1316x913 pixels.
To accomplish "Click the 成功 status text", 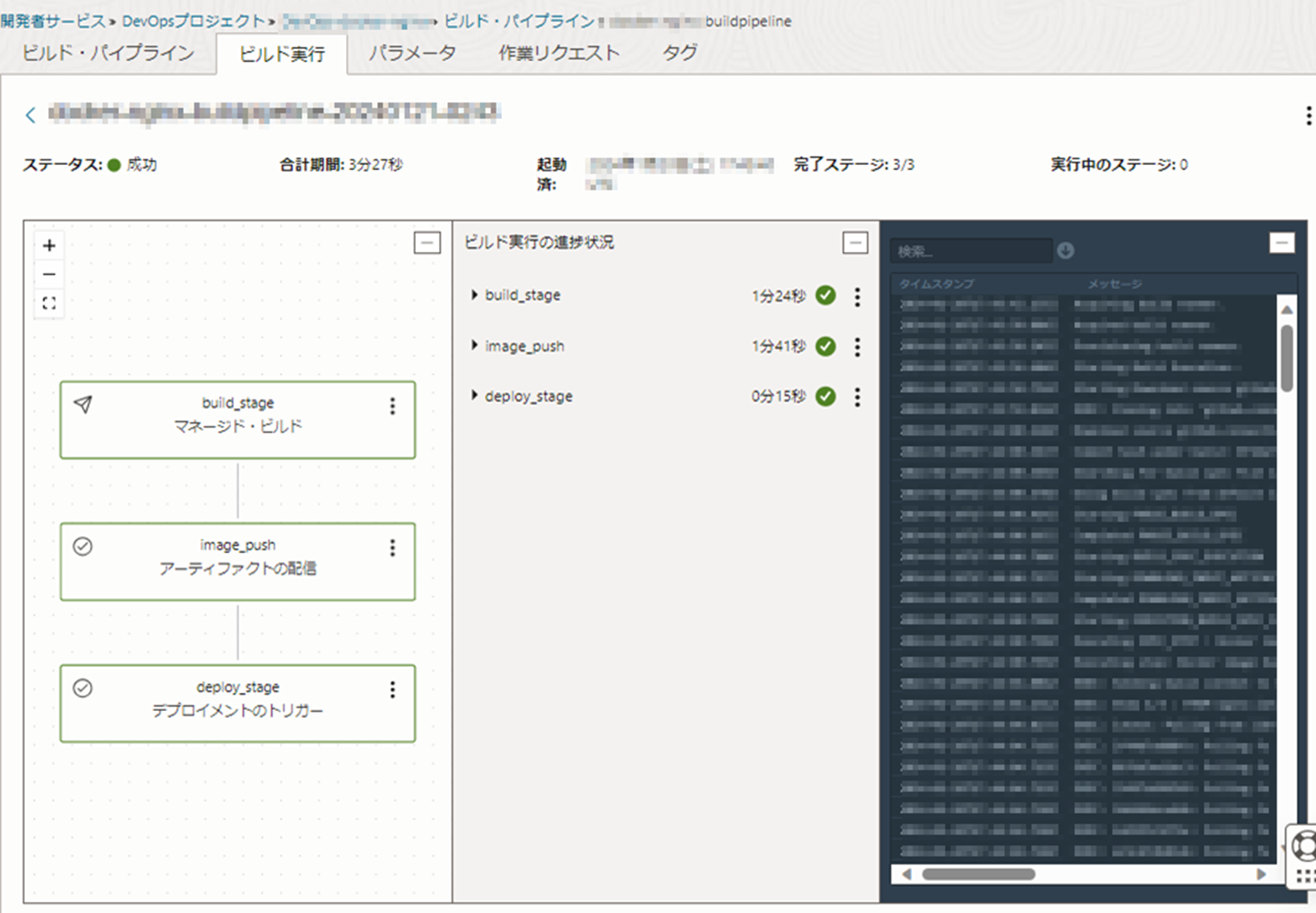I will click(142, 164).
